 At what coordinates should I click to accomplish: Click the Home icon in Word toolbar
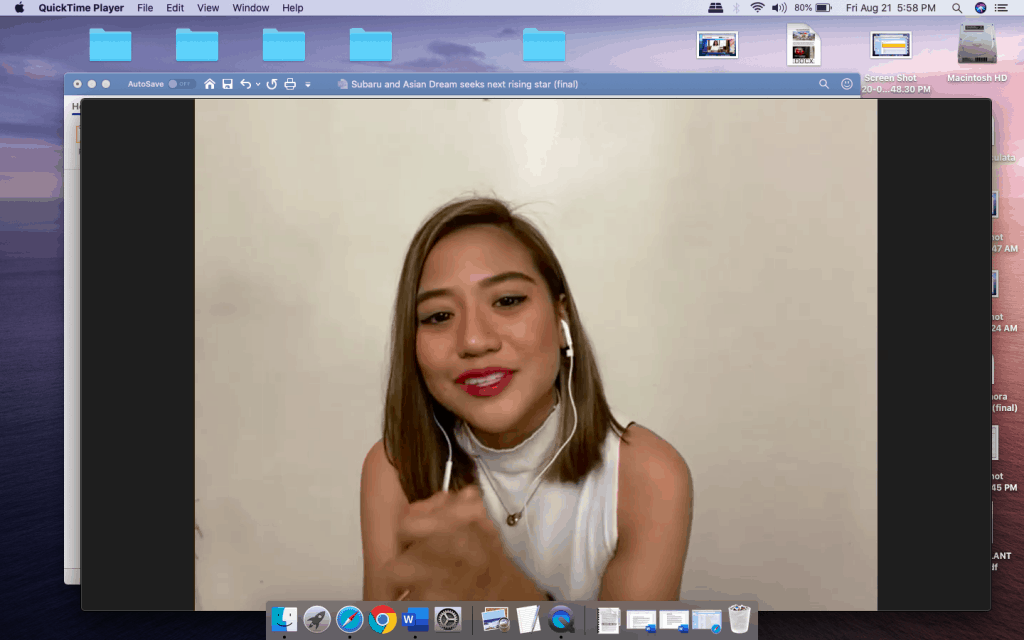(x=210, y=84)
